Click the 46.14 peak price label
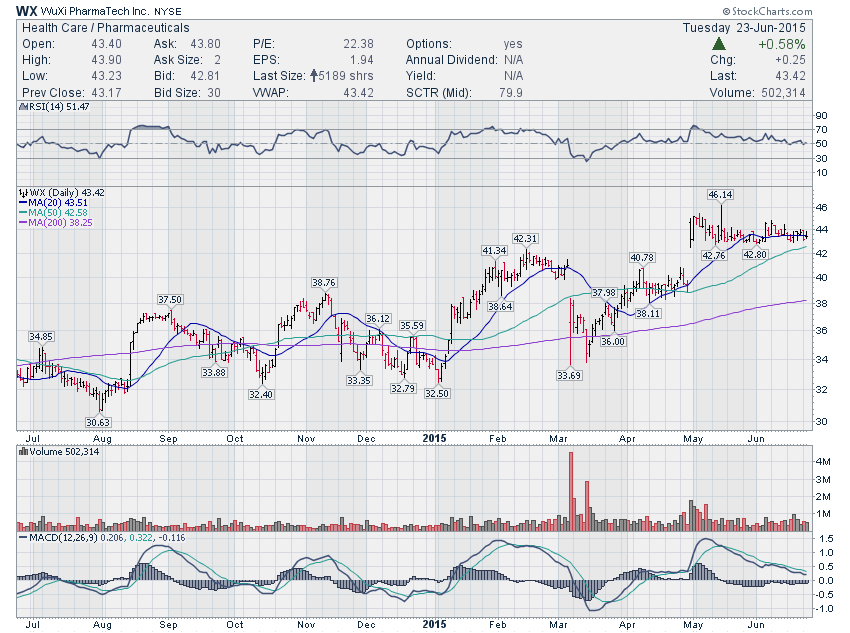 pyautogui.click(x=720, y=195)
